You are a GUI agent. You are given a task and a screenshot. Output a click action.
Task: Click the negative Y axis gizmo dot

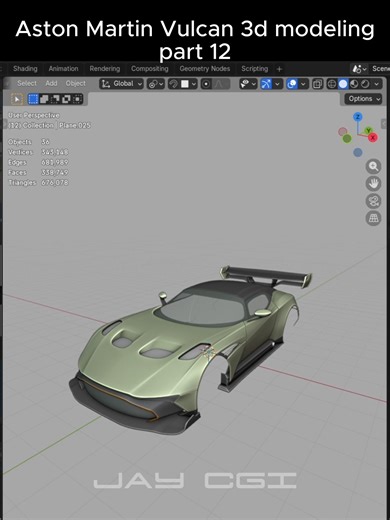click(x=347, y=138)
